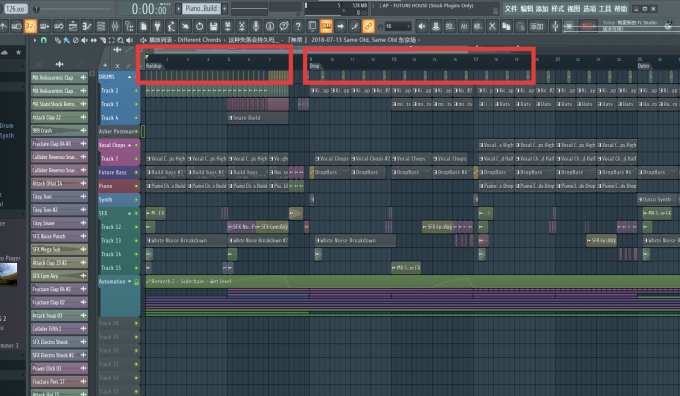
Task: Click the Outro timeline marker
Action: coord(644,66)
